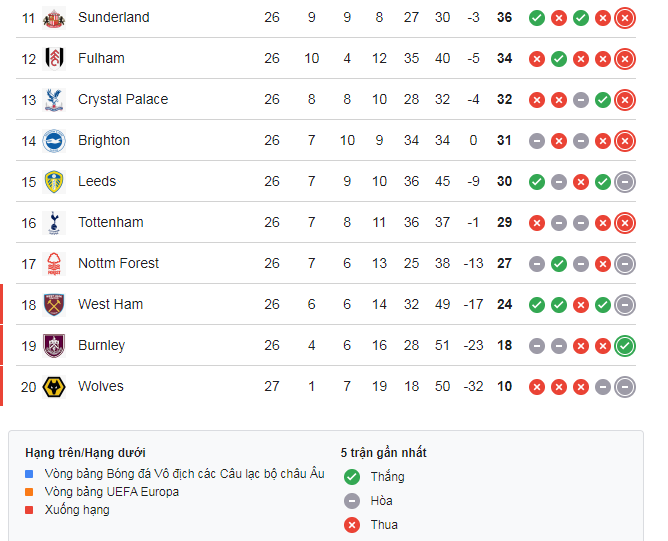Click Wolves' latest draw result indicator

(625, 387)
